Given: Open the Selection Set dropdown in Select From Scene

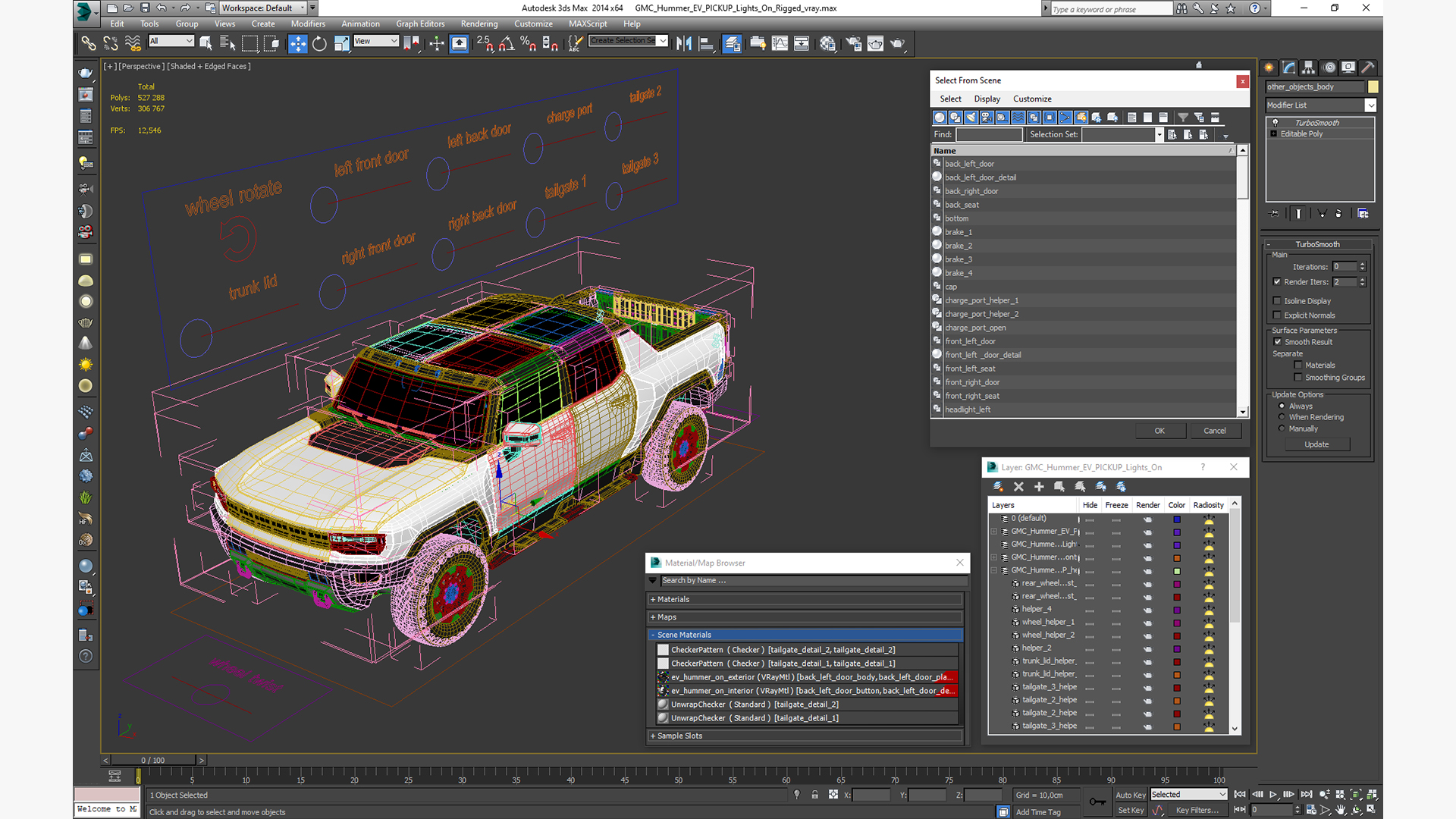Looking at the screenshot, I should point(1159,134).
